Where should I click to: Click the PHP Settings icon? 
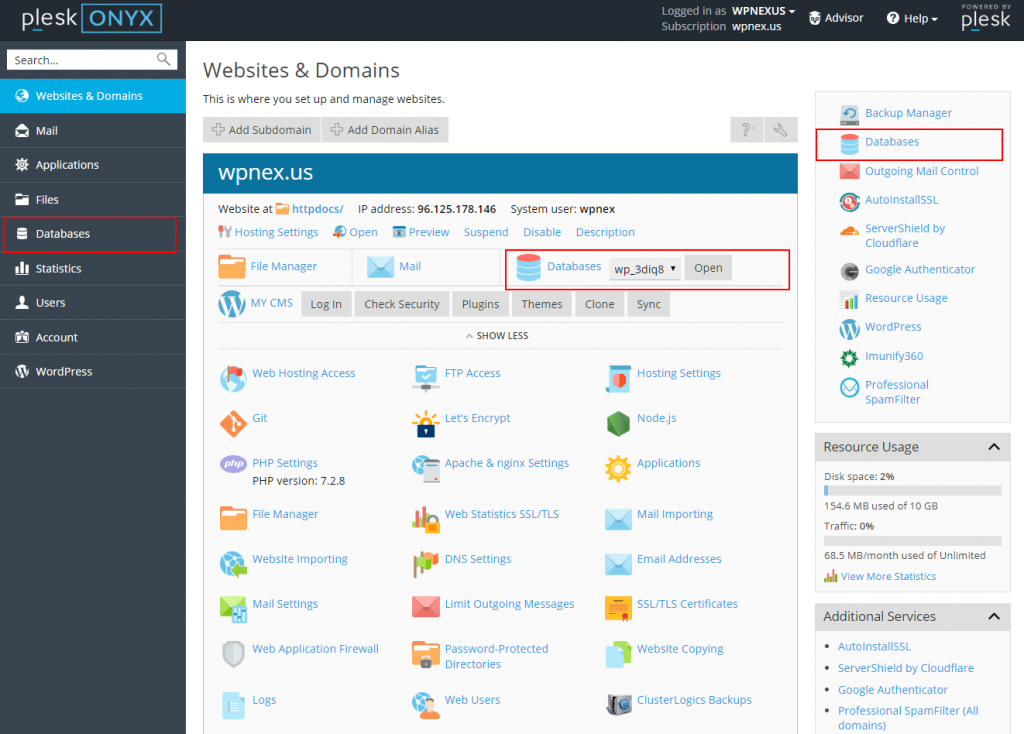(232, 464)
